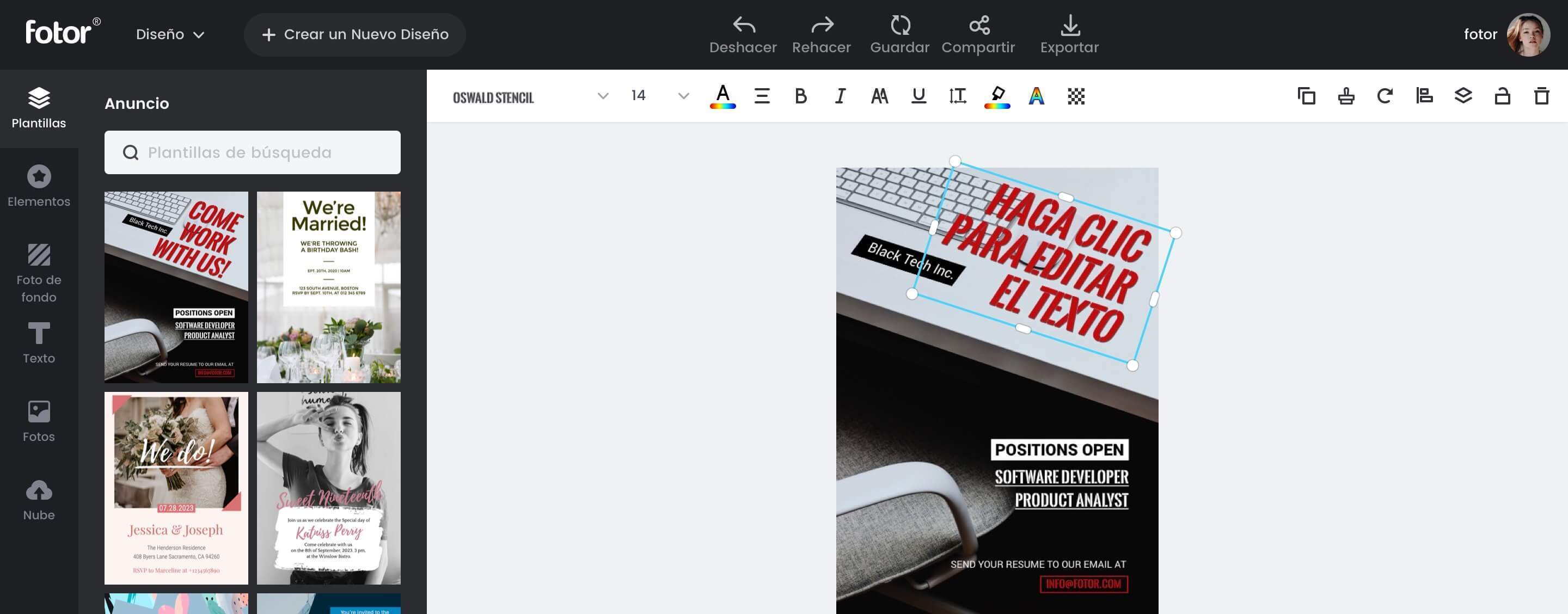Viewport: 1568px width, 614px height.
Task: Toggle bold text formatting
Action: 800,96
